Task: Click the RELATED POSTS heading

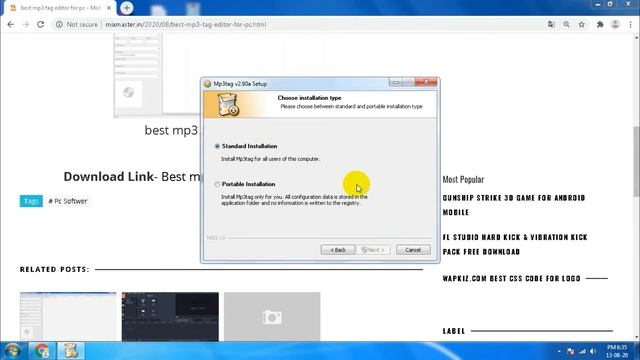Action: [x=54, y=269]
